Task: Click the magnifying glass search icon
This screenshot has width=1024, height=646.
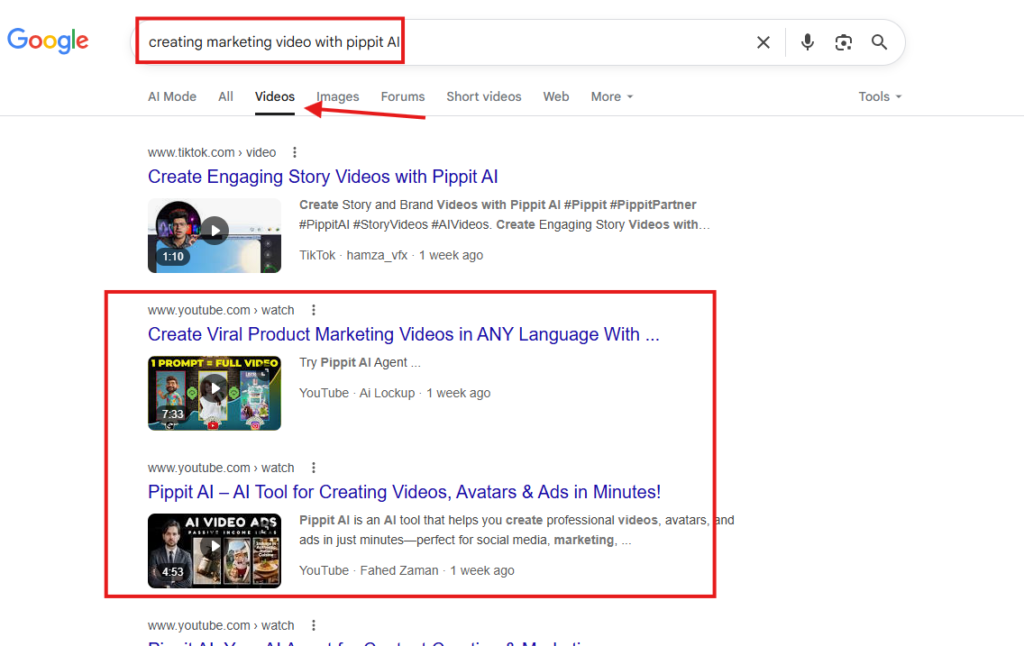Action: click(879, 42)
